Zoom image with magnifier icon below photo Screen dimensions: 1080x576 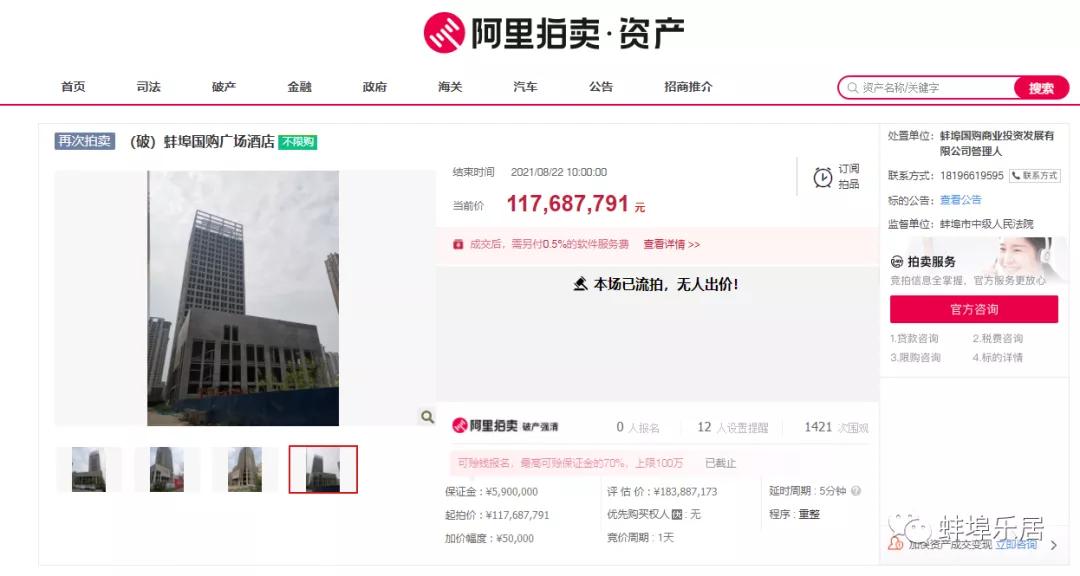pos(427,417)
